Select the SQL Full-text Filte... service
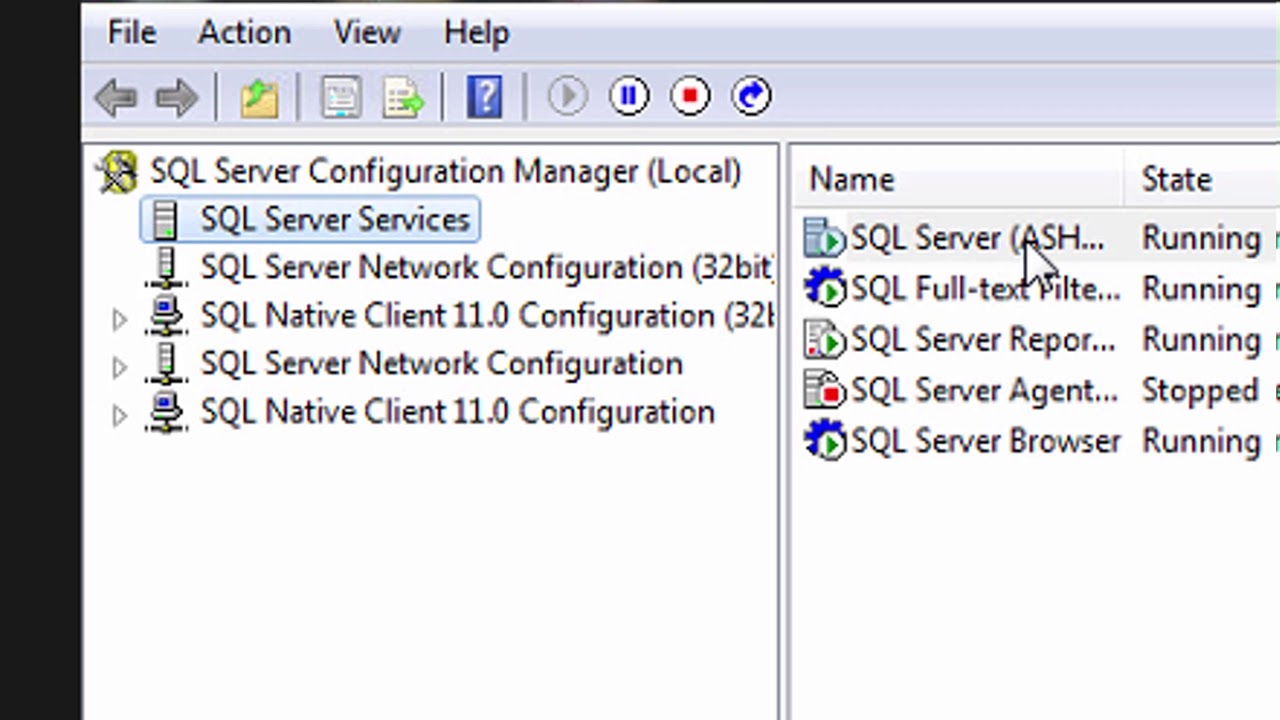The width and height of the screenshot is (1280, 720). click(x=985, y=290)
